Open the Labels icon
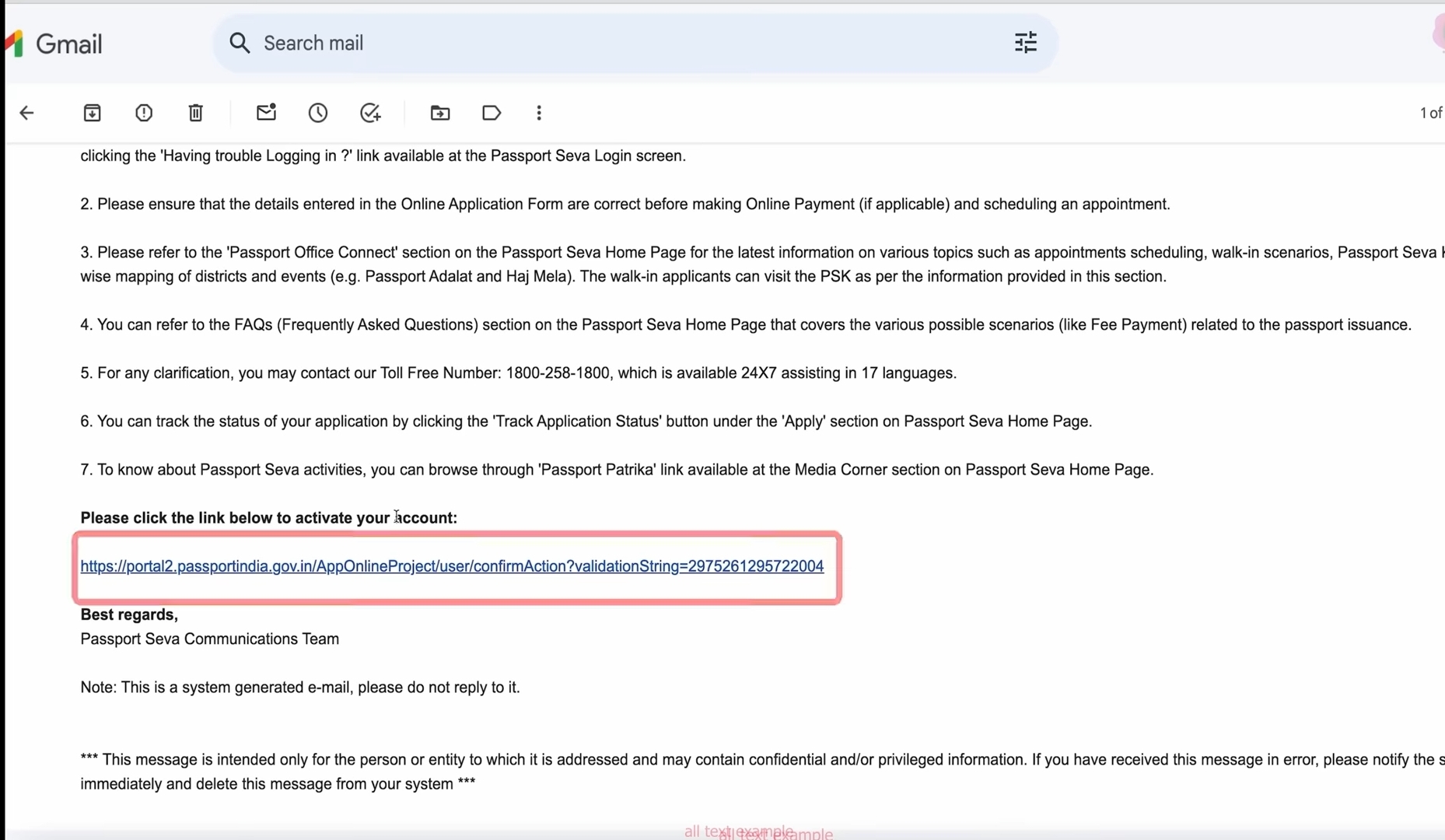 pos(492,114)
